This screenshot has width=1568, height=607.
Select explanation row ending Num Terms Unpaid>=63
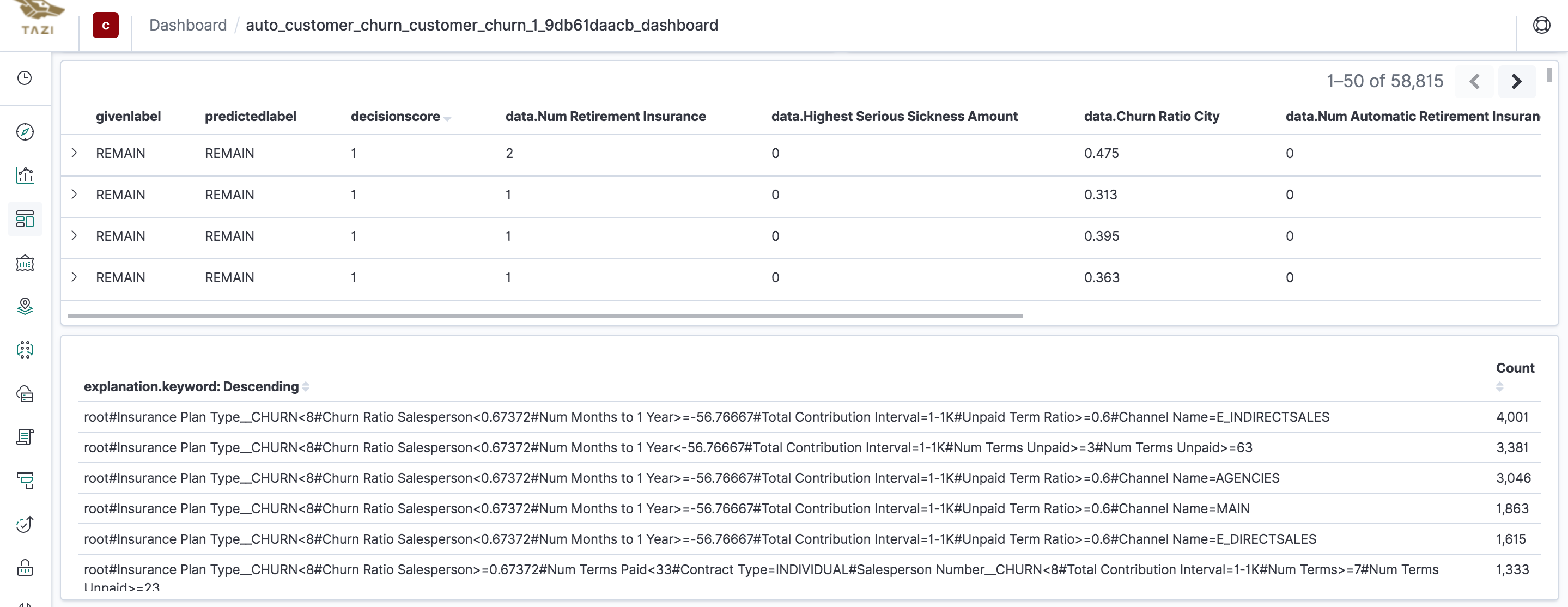pyautogui.click(x=809, y=447)
